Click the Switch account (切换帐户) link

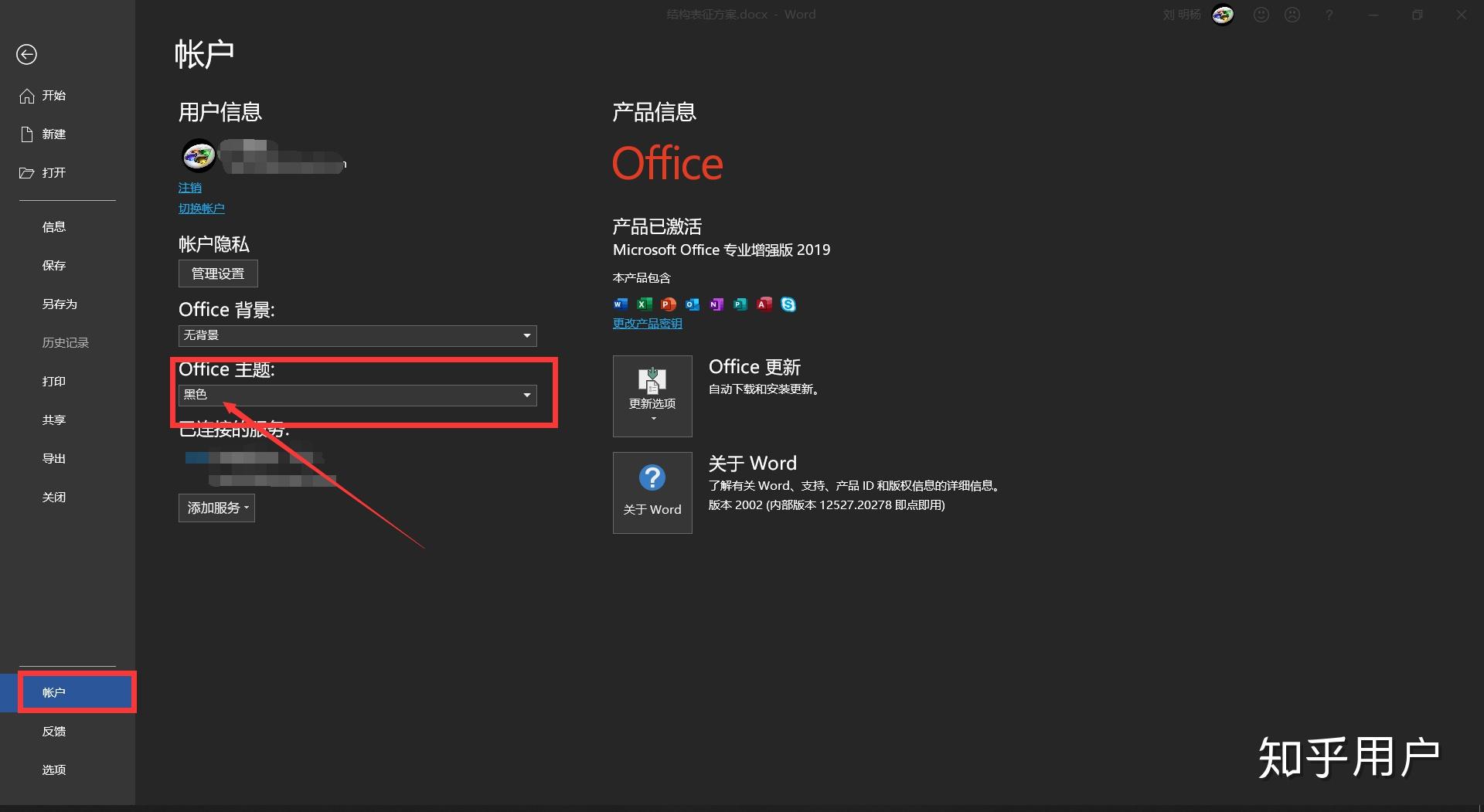point(201,209)
